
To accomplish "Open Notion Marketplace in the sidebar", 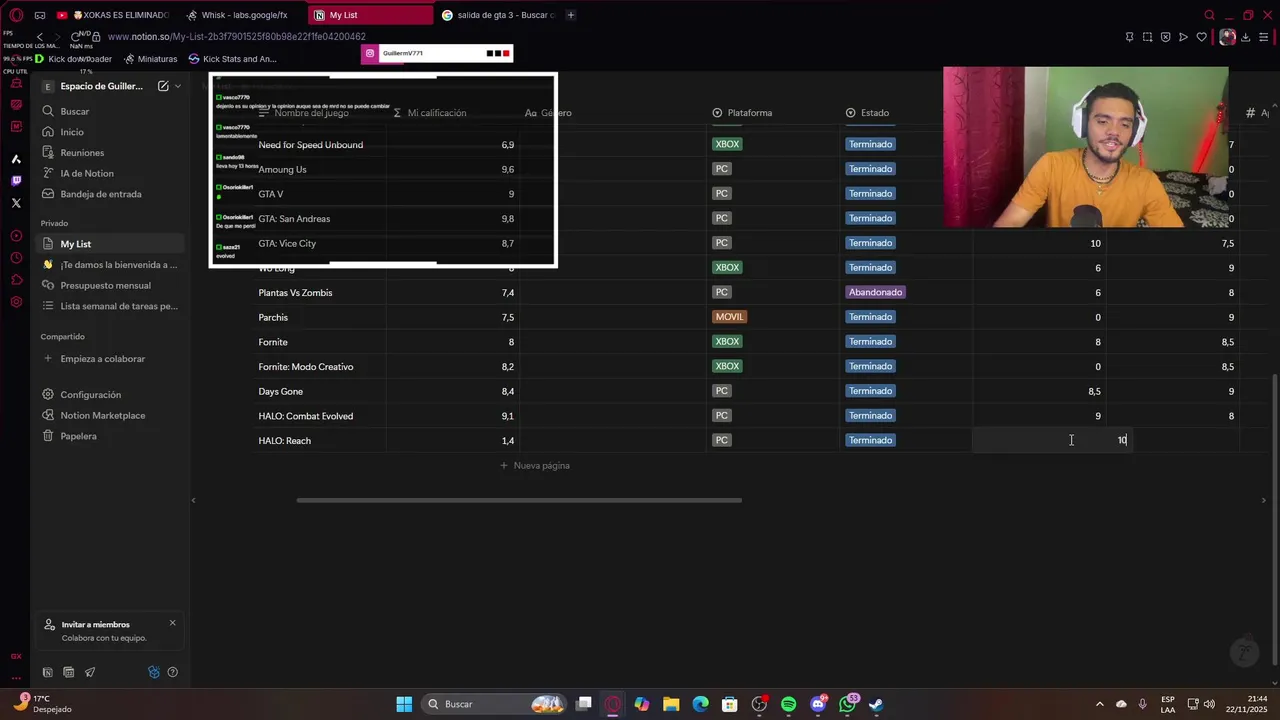I will pos(110,415).
